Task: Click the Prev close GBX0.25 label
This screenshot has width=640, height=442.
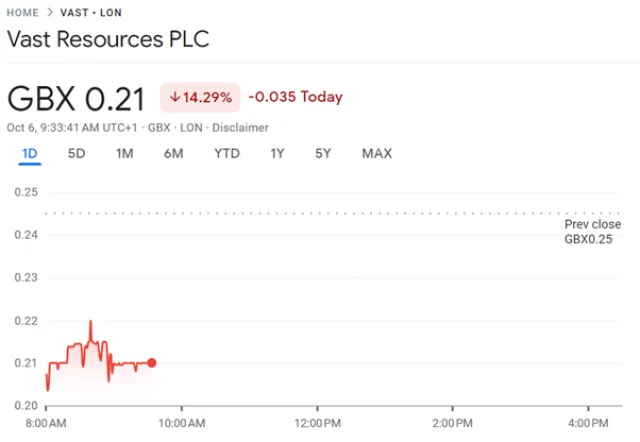Action: [x=592, y=232]
